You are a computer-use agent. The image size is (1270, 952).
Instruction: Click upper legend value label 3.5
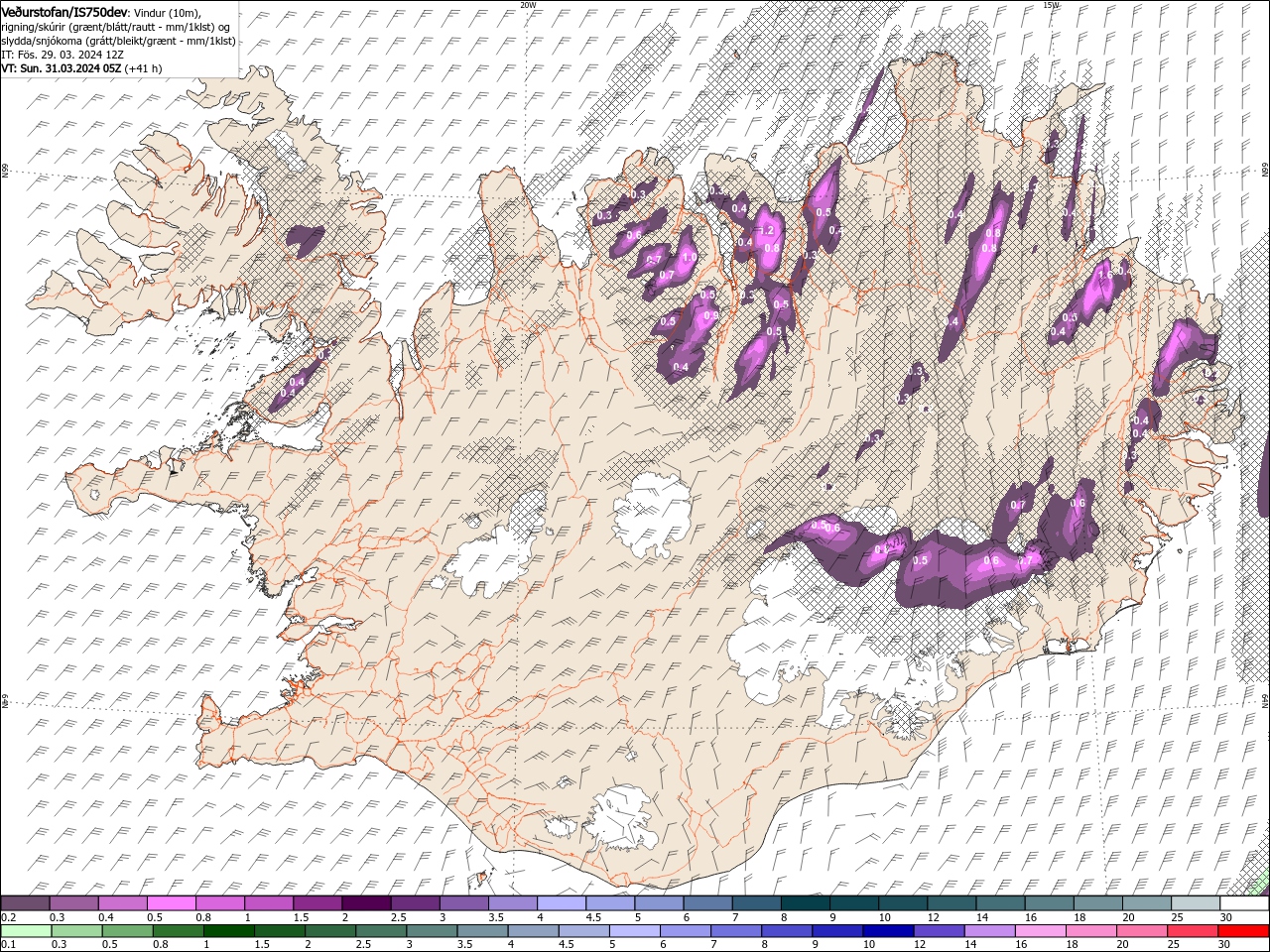(496, 917)
